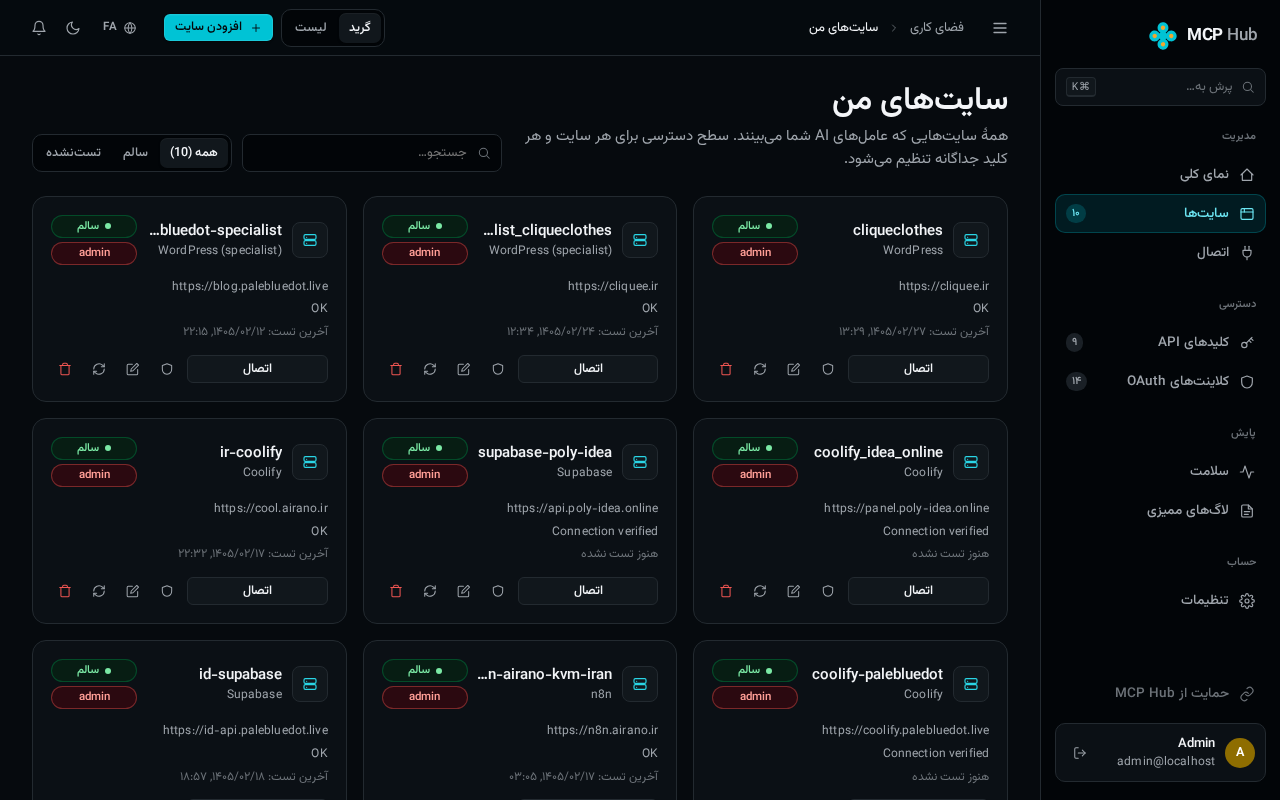The width and height of the screenshot is (1280, 800).
Task: Open the Admin account avatar
Action: (x=1240, y=753)
